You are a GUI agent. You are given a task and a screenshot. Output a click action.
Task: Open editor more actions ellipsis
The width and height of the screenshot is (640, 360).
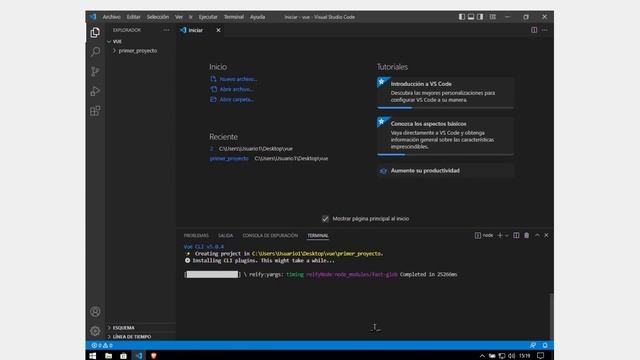[544, 30]
